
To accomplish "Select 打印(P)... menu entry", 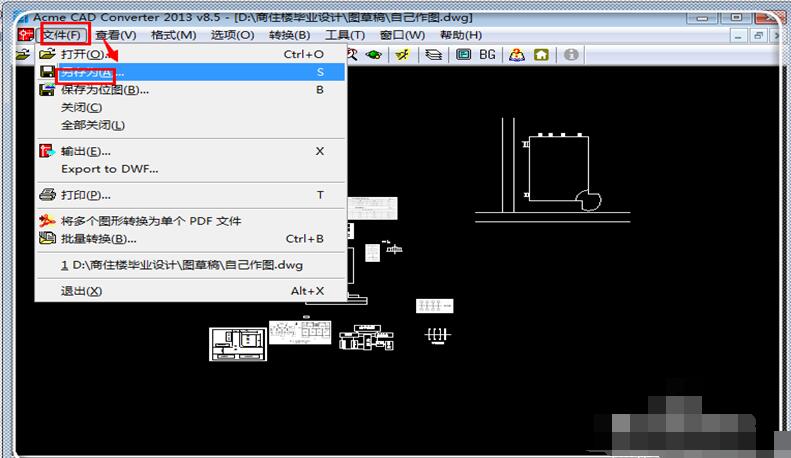I will point(191,195).
